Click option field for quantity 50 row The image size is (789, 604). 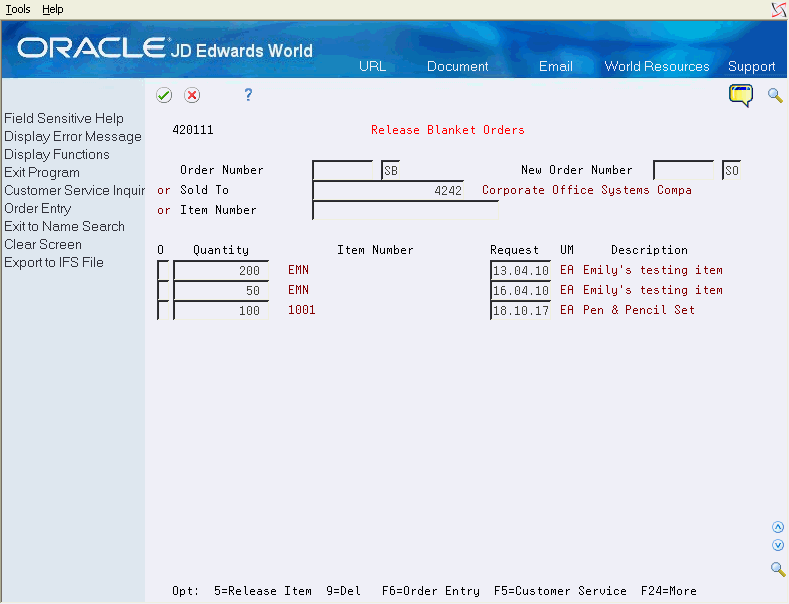coord(163,290)
